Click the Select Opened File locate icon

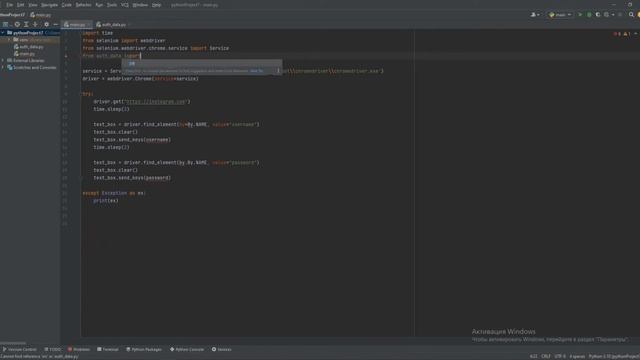point(17,24)
